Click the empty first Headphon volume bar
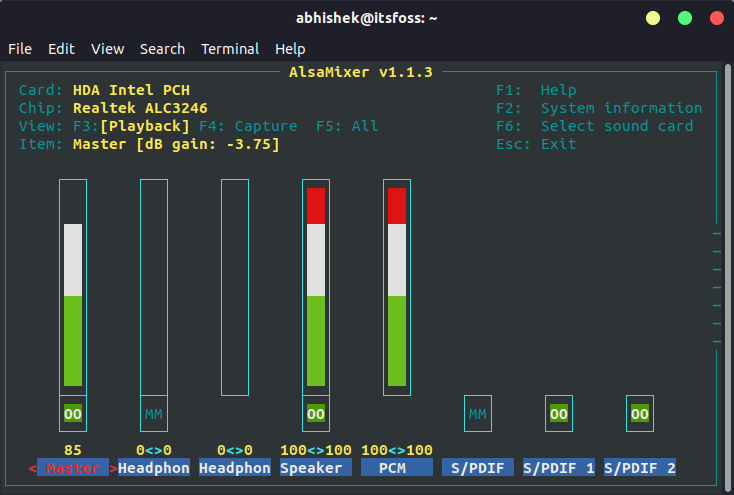Image resolution: width=734 pixels, height=495 pixels. coord(154,288)
